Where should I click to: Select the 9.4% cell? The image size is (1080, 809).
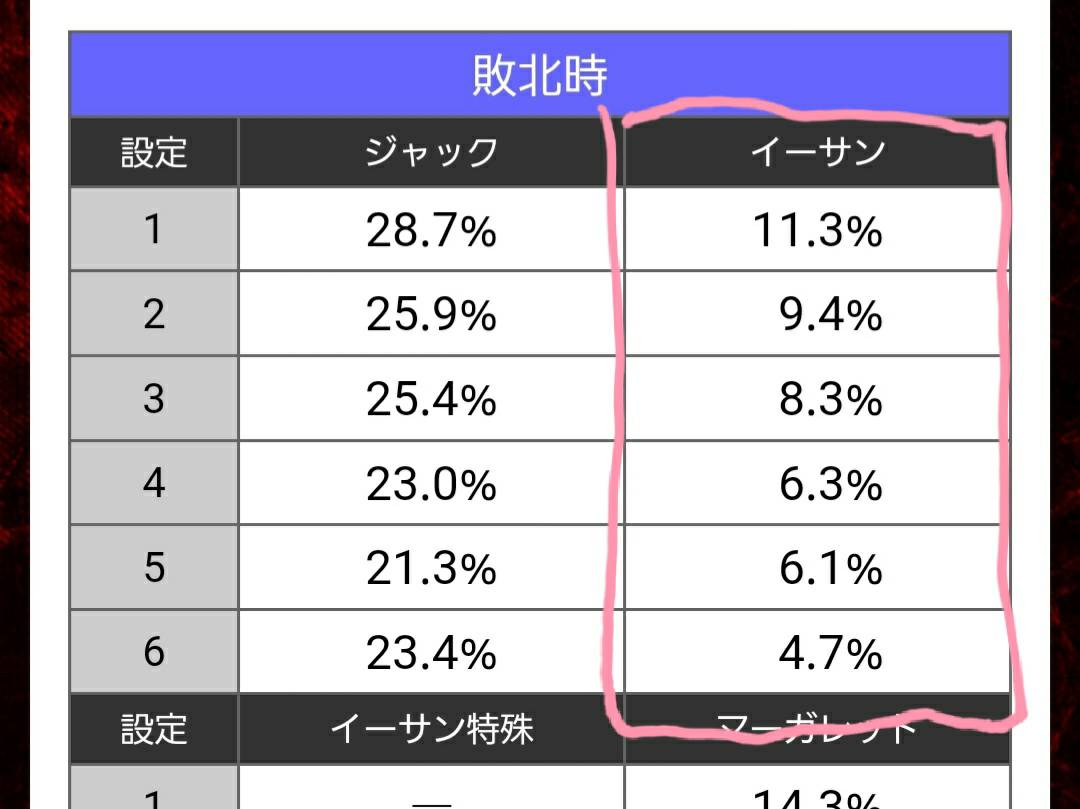(x=818, y=314)
